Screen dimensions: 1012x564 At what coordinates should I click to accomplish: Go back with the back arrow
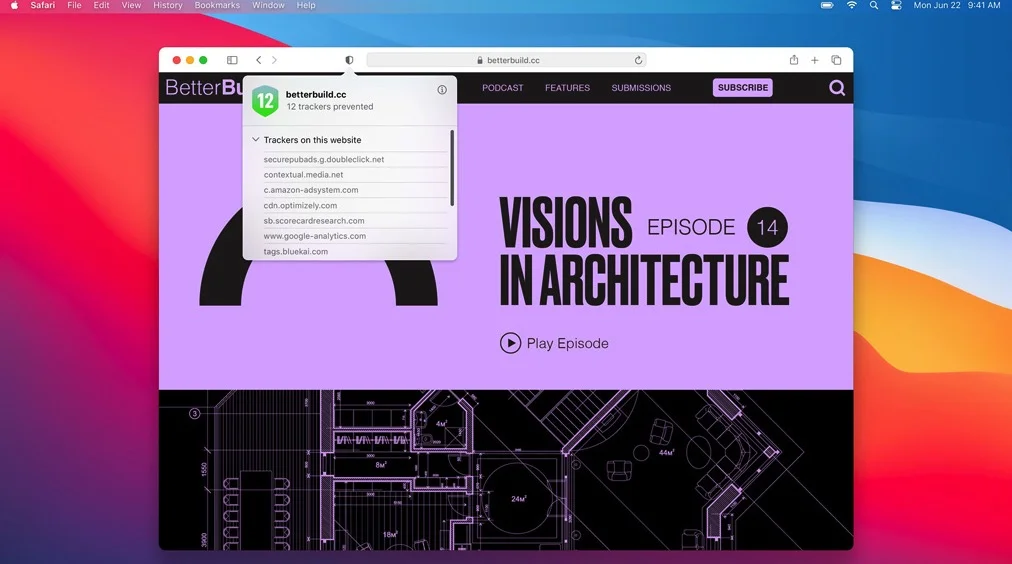tap(258, 60)
